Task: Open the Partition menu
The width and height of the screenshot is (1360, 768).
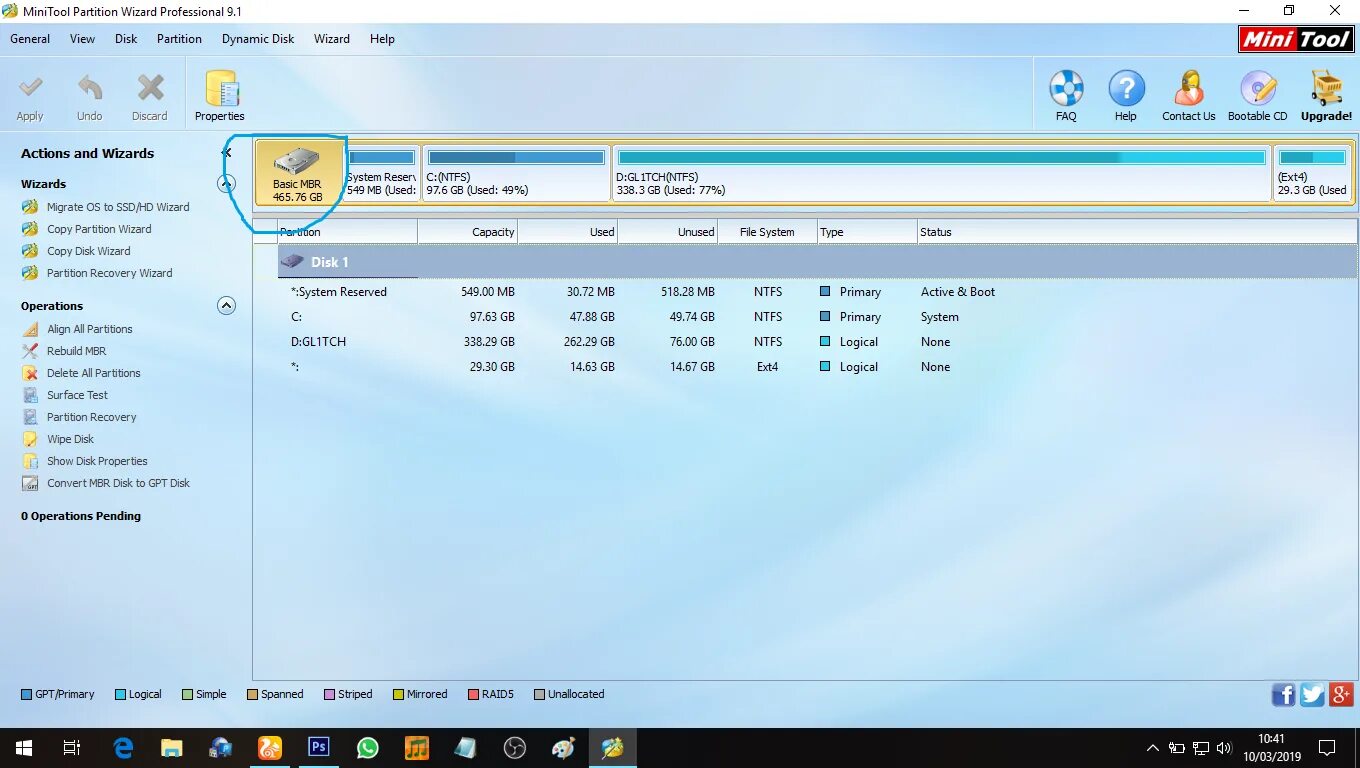Action: (179, 39)
